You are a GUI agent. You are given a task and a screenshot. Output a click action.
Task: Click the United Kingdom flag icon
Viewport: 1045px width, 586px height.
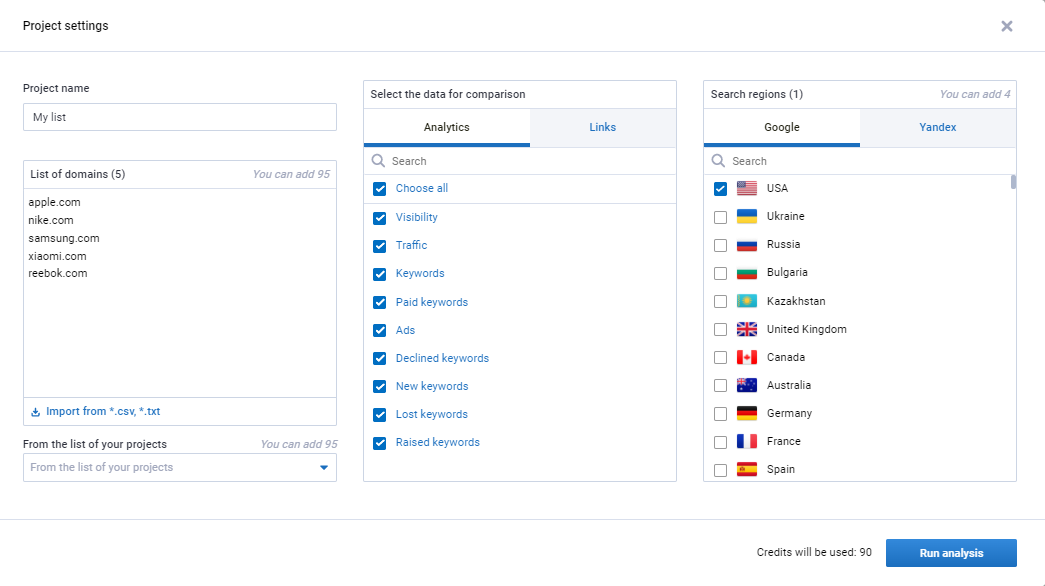click(x=746, y=329)
